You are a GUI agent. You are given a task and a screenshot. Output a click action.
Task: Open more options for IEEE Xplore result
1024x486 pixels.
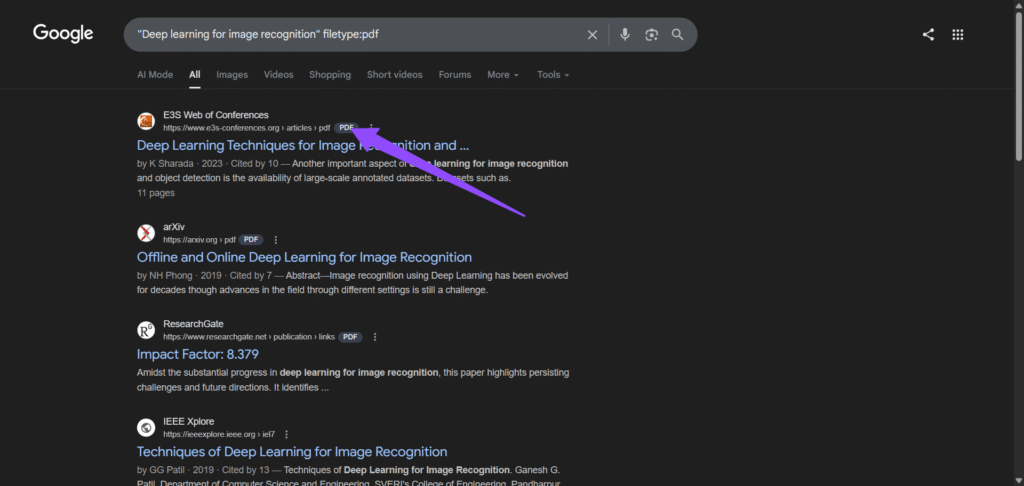click(287, 435)
